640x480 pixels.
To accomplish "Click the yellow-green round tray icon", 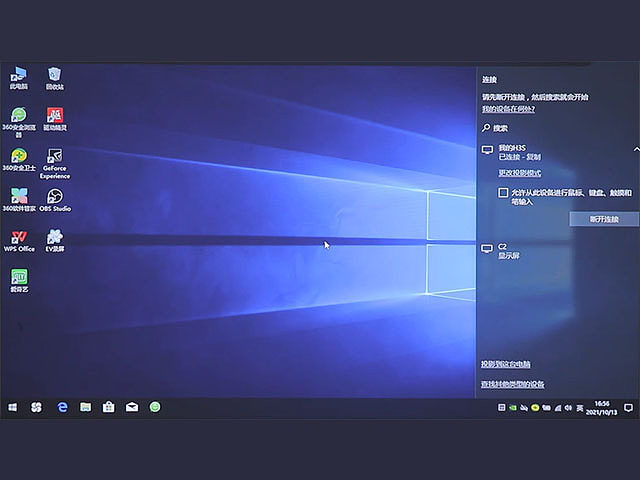I will [x=535, y=407].
